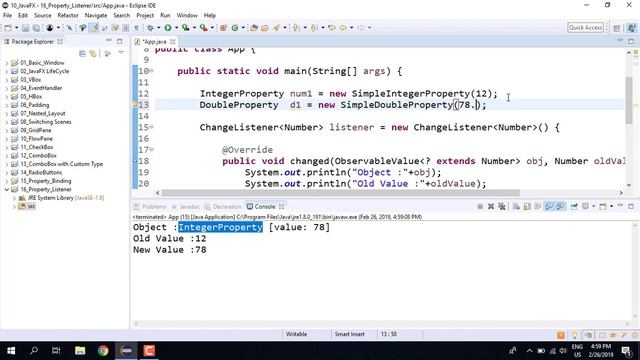The height and width of the screenshot is (360, 640).
Task: Expand the 01_Basic_Window project
Action: 7,63
